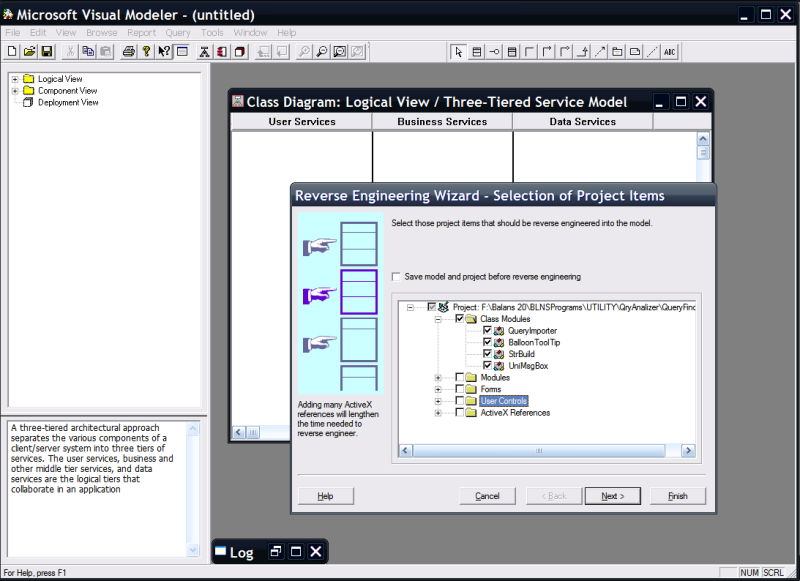Image resolution: width=800 pixels, height=581 pixels.
Task: Uncheck the Class Modules folder checkbox
Action: (459, 319)
